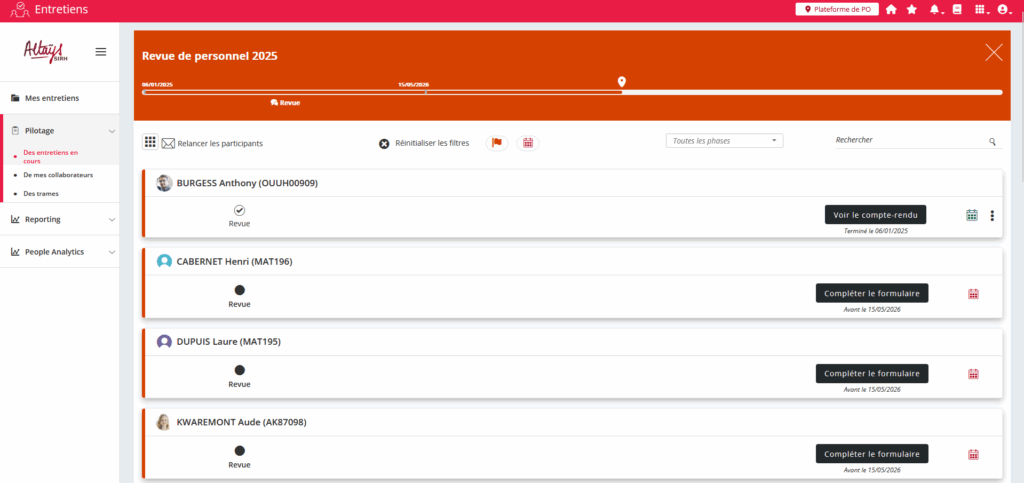Toggle the orange flag filter
Viewport: 1024px width, 483px height.
click(496, 143)
